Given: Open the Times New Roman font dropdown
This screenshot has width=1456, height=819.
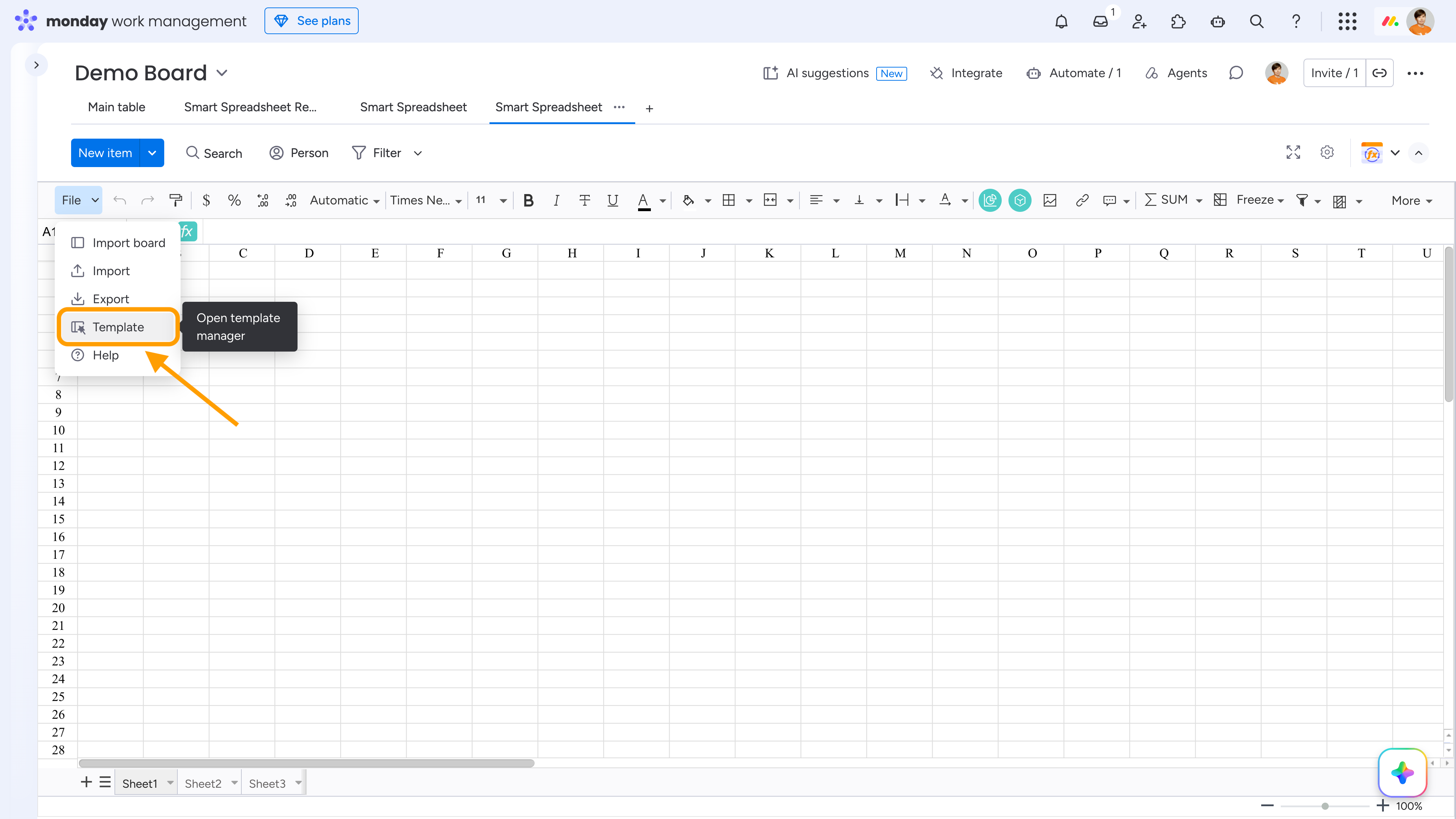Looking at the screenshot, I should [x=425, y=200].
